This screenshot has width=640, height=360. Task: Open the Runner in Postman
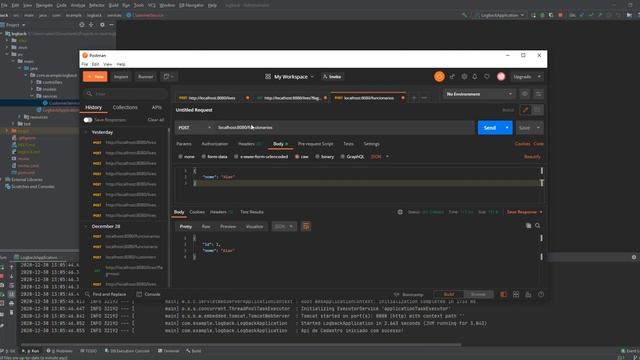(x=145, y=77)
